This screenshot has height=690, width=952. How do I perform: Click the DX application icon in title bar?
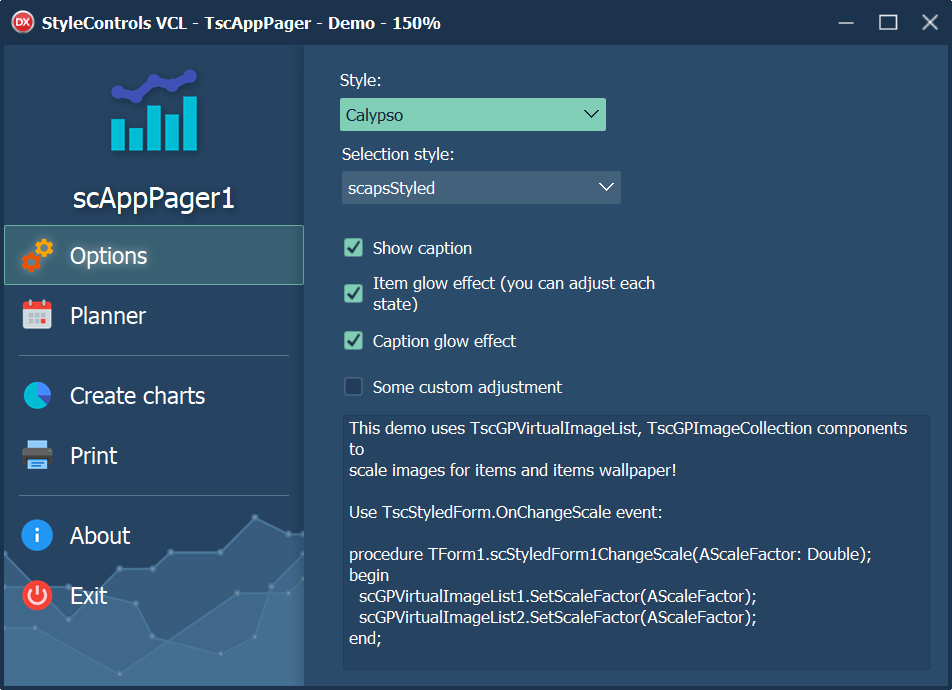click(x=22, y=22)
